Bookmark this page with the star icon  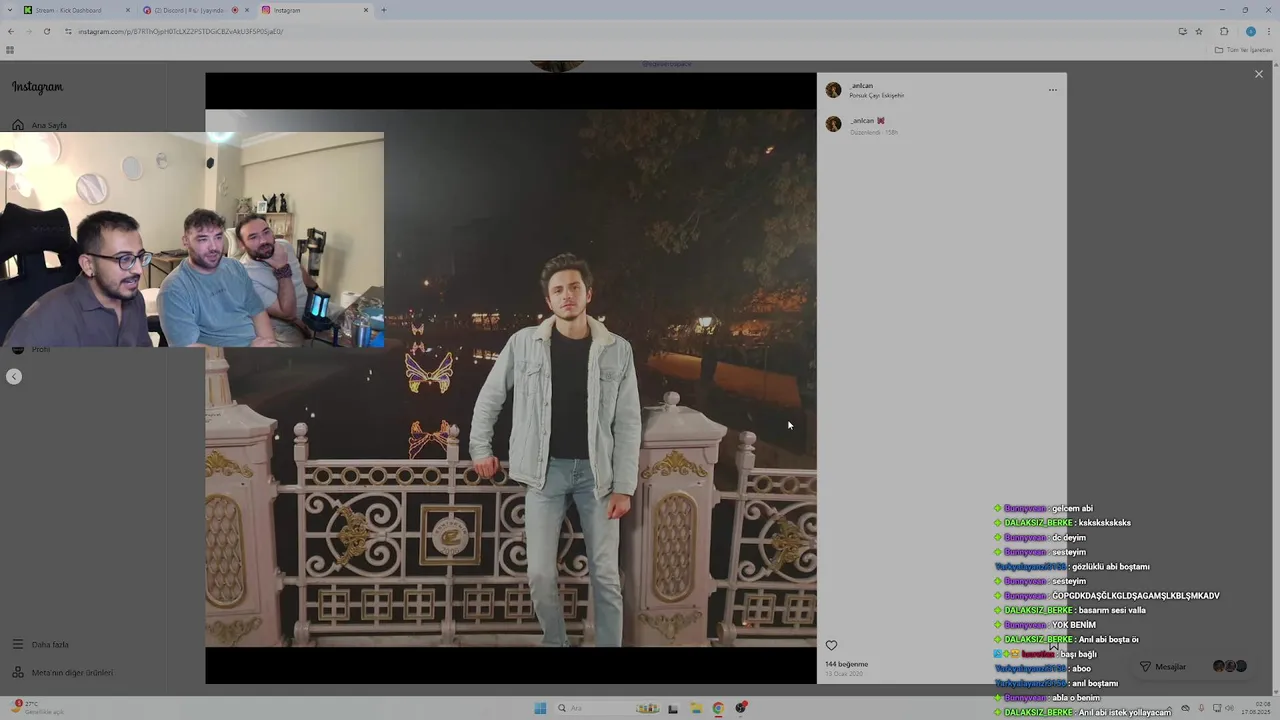coord(1199,31)
